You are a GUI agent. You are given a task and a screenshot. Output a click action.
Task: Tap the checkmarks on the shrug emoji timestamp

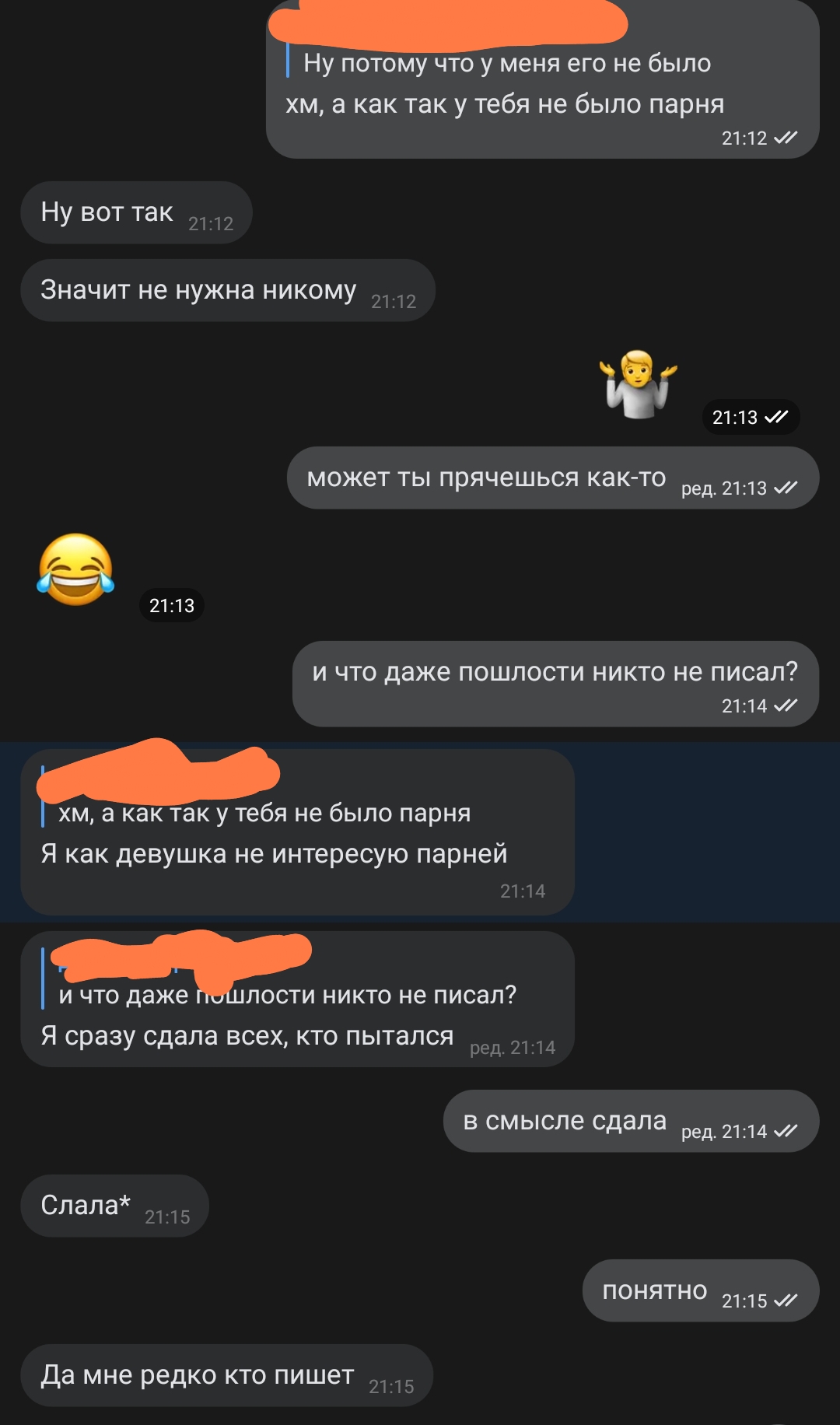[776, 417]
